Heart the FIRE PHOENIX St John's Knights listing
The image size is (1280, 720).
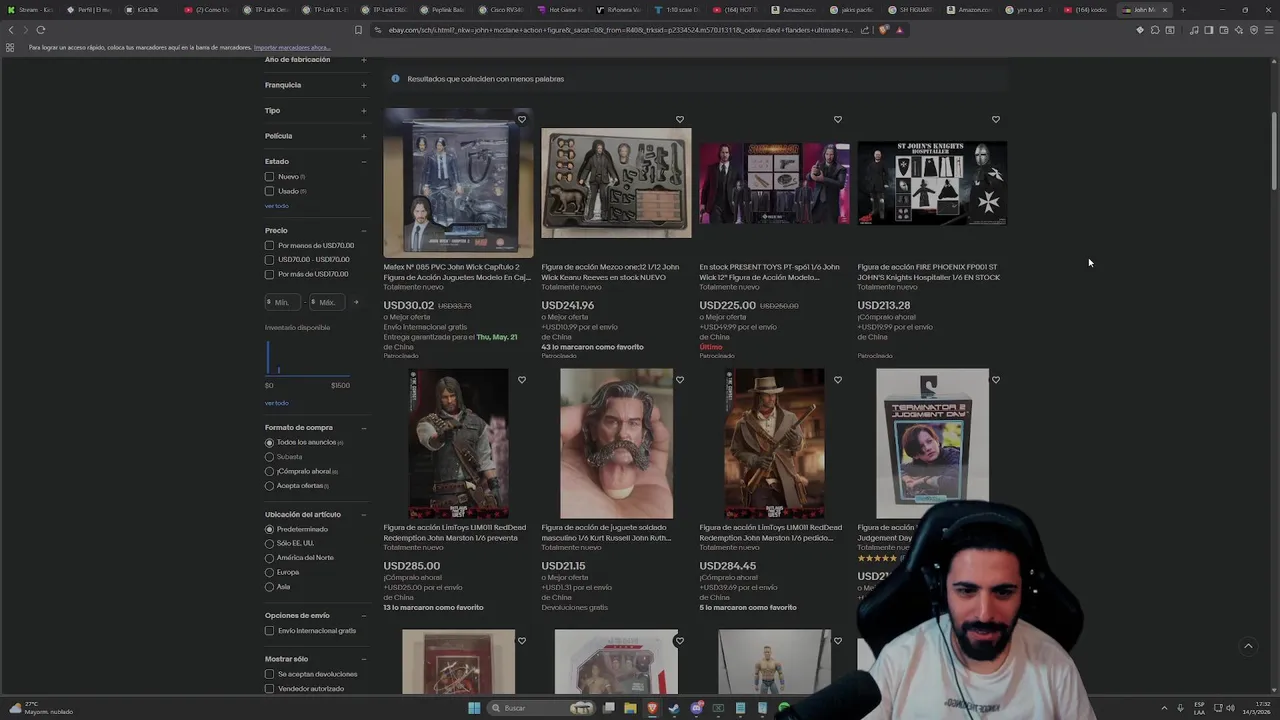pos(995,119)
